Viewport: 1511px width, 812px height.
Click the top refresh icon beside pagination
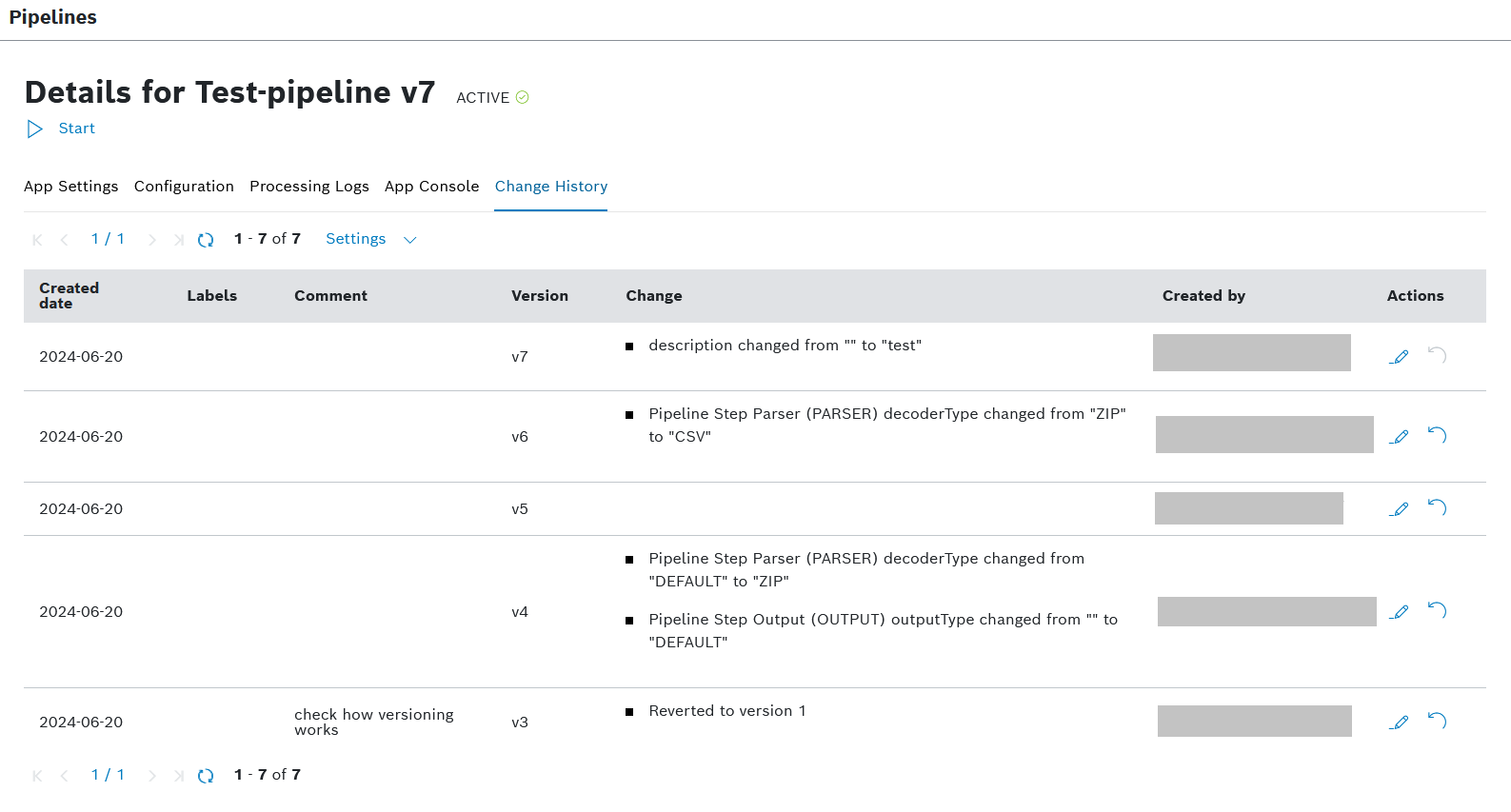click(206, 240)
